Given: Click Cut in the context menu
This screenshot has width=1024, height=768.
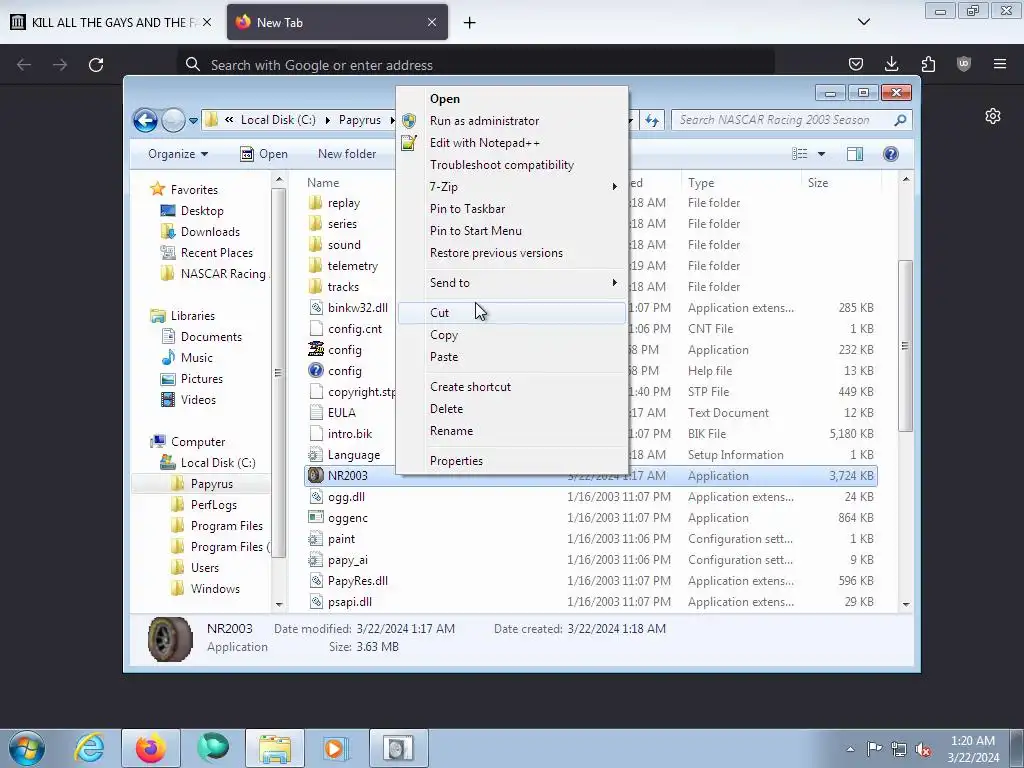Looking at the screenshot, I should pos(512,313).
